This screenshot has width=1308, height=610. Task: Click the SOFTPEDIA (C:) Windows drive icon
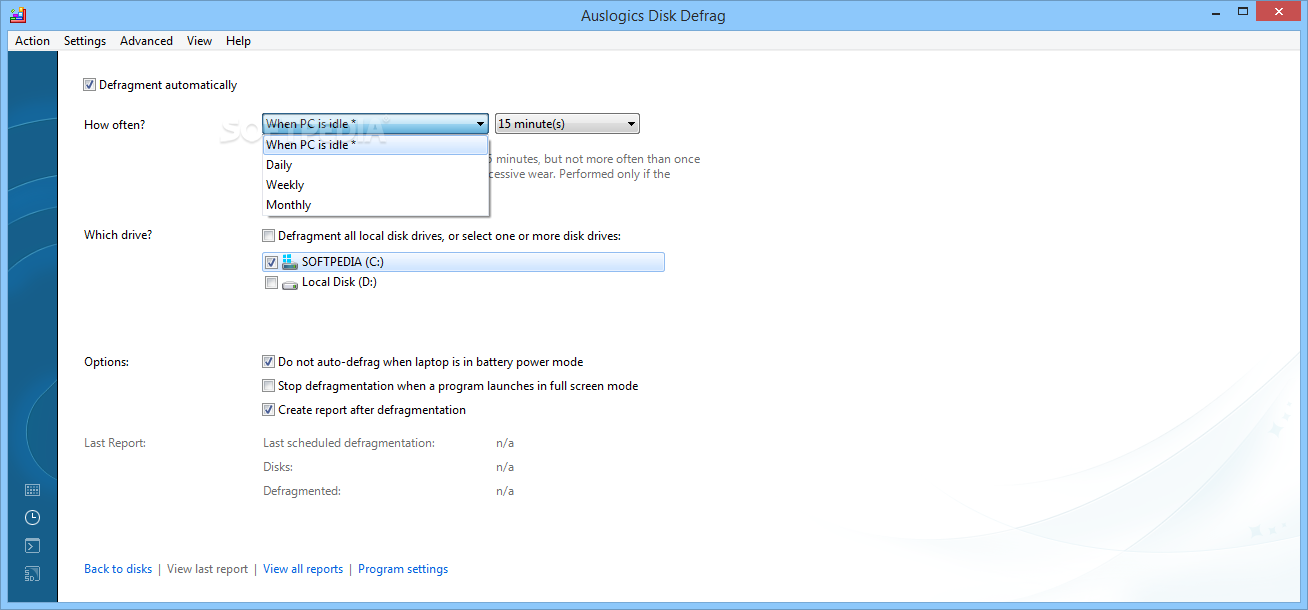(x=290, y=262)
